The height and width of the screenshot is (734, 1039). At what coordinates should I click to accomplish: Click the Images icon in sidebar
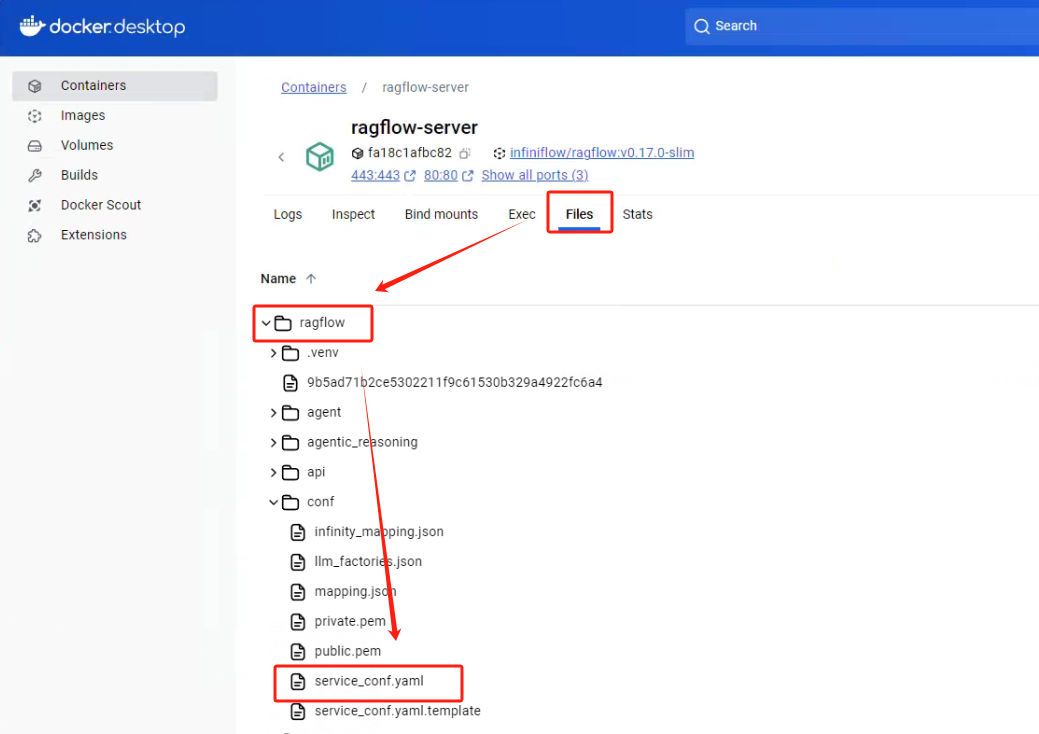coord(34,116)
